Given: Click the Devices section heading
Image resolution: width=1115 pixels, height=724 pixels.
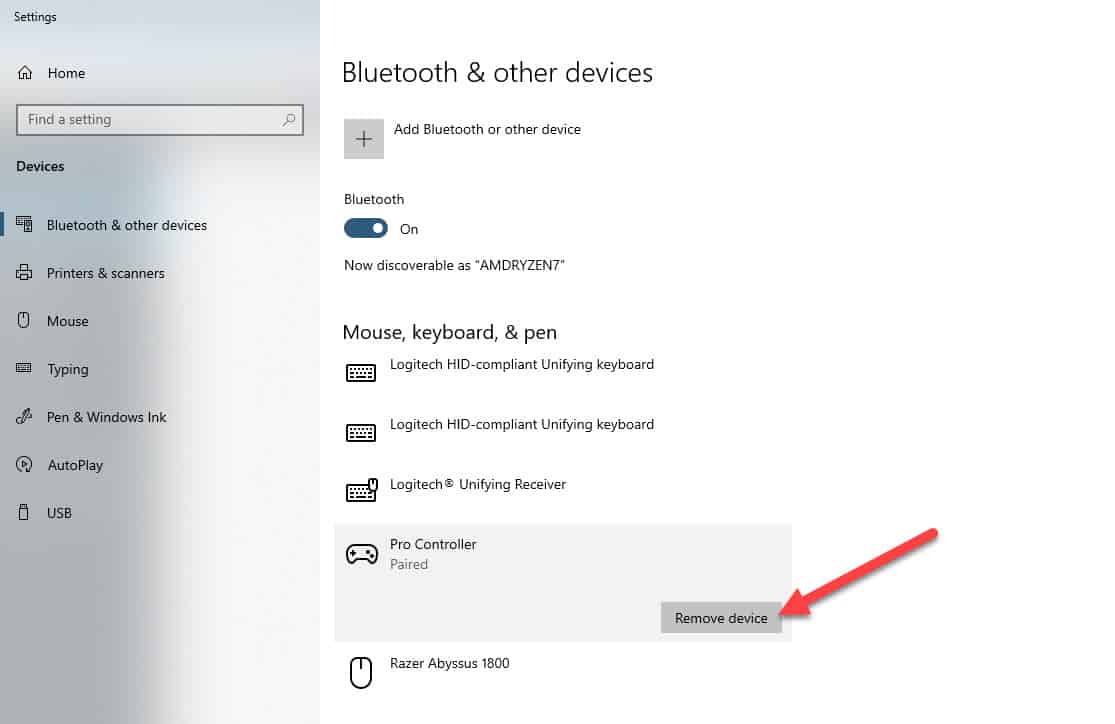Looking at the screenshot, I should (41, 166).
